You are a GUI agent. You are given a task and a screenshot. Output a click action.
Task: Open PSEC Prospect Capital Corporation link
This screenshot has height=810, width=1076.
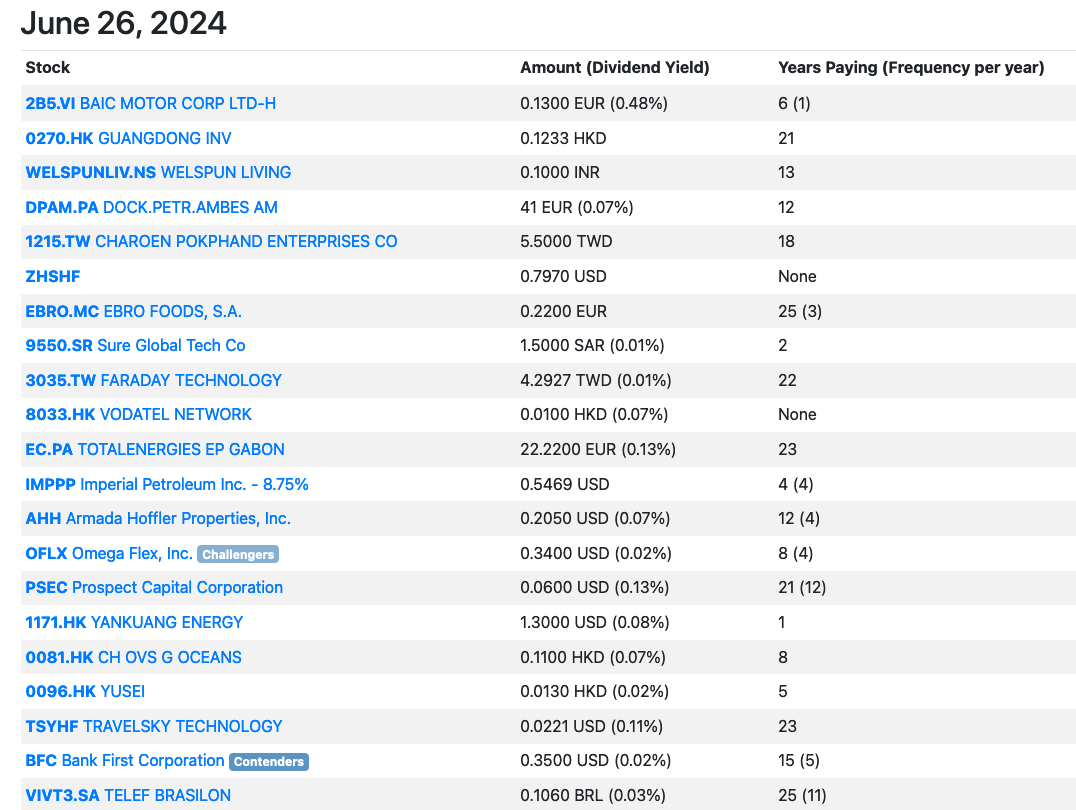154,588
